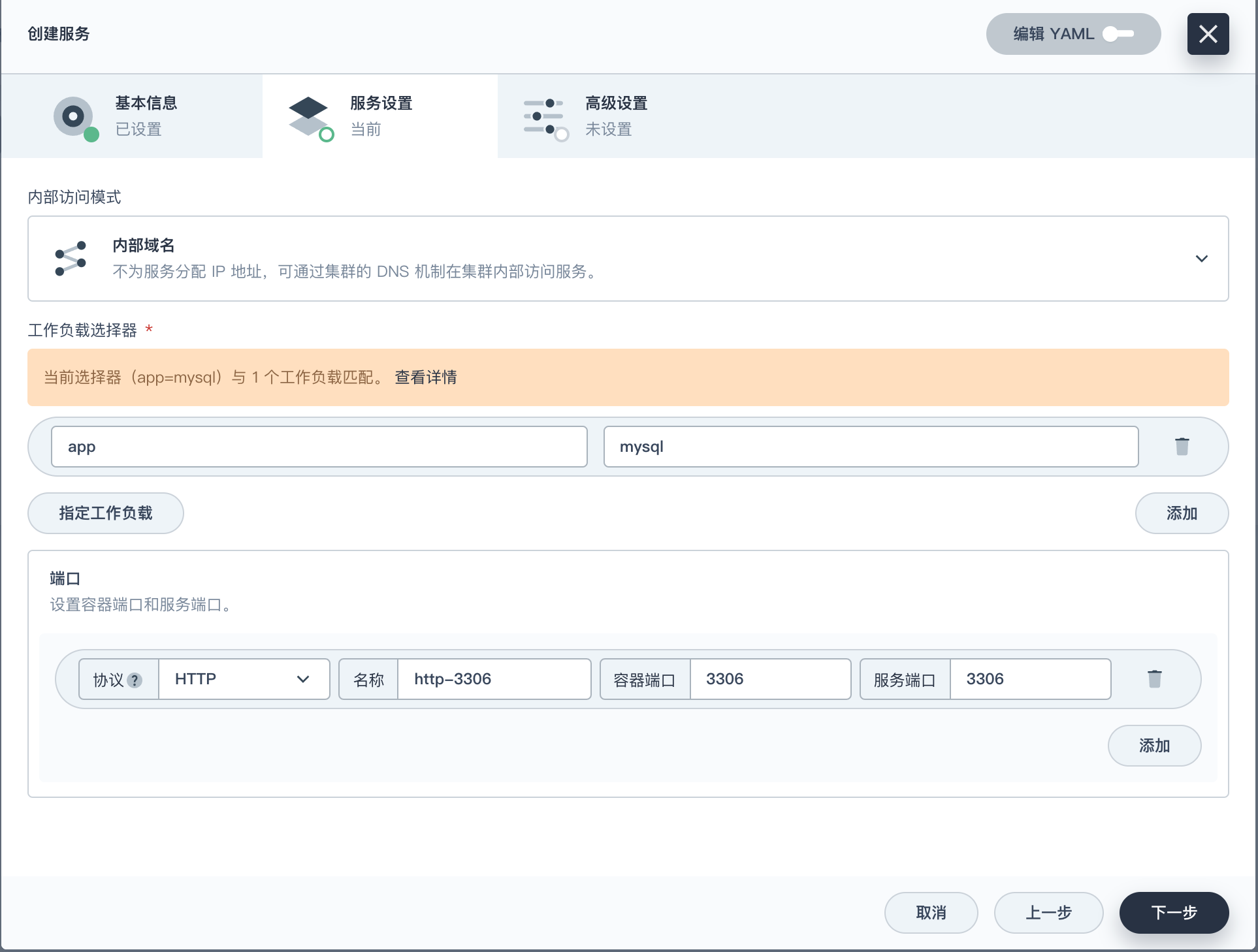This screenshot has width=1258, height=952.
Task: Click the 指定工作负载 button
Action: point(105,513)
